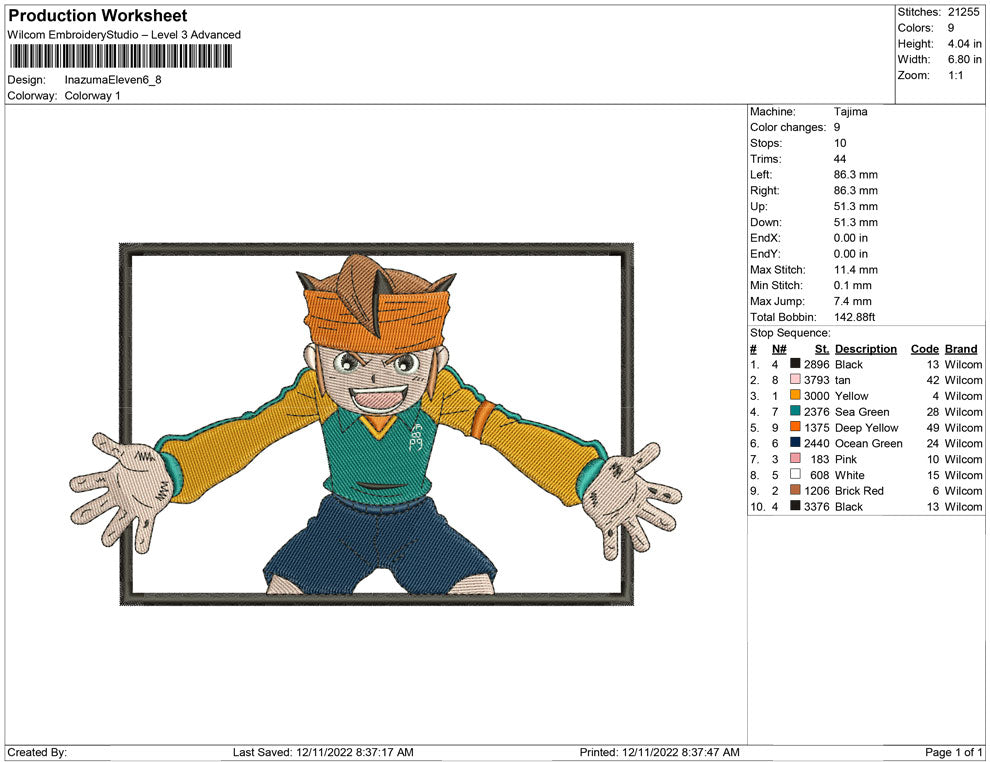Click the White color swatch
The width and height of the screenshot is (990, 762).
coord(795,474)
